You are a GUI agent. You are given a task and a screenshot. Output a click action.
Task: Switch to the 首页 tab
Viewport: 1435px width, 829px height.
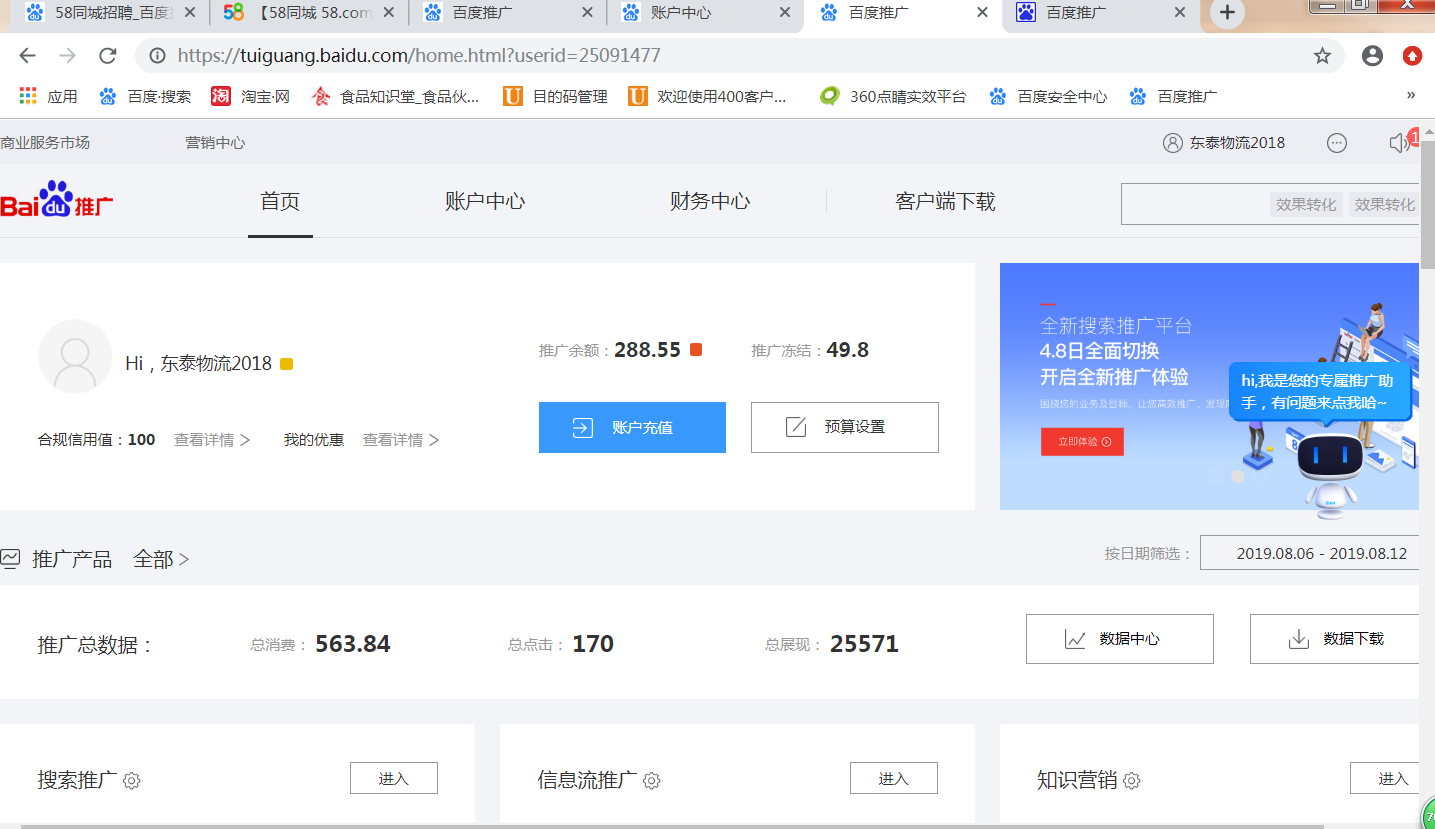(280, 201)
